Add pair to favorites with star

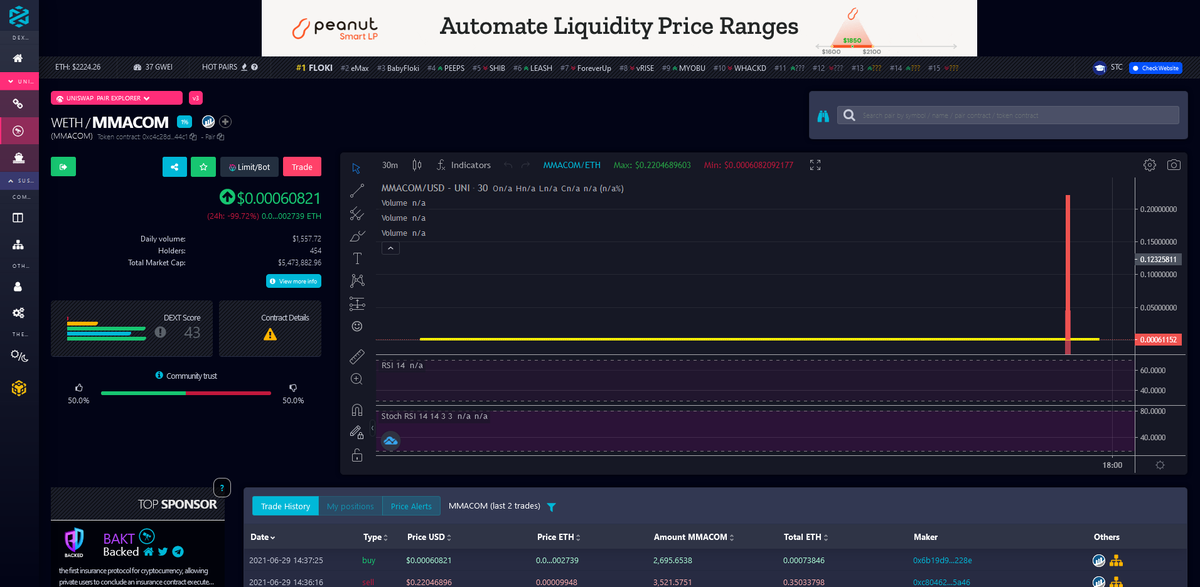(x=203, y=167)
